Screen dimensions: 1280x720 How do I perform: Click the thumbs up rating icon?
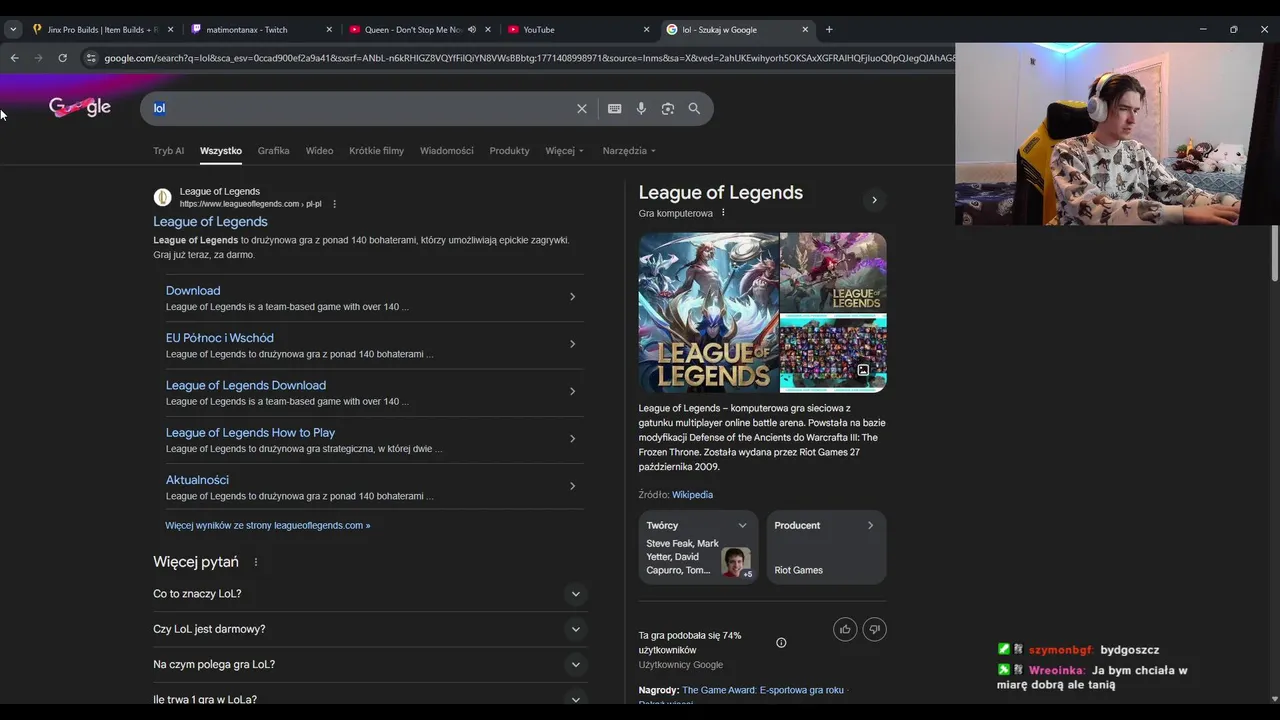point(845,629)
